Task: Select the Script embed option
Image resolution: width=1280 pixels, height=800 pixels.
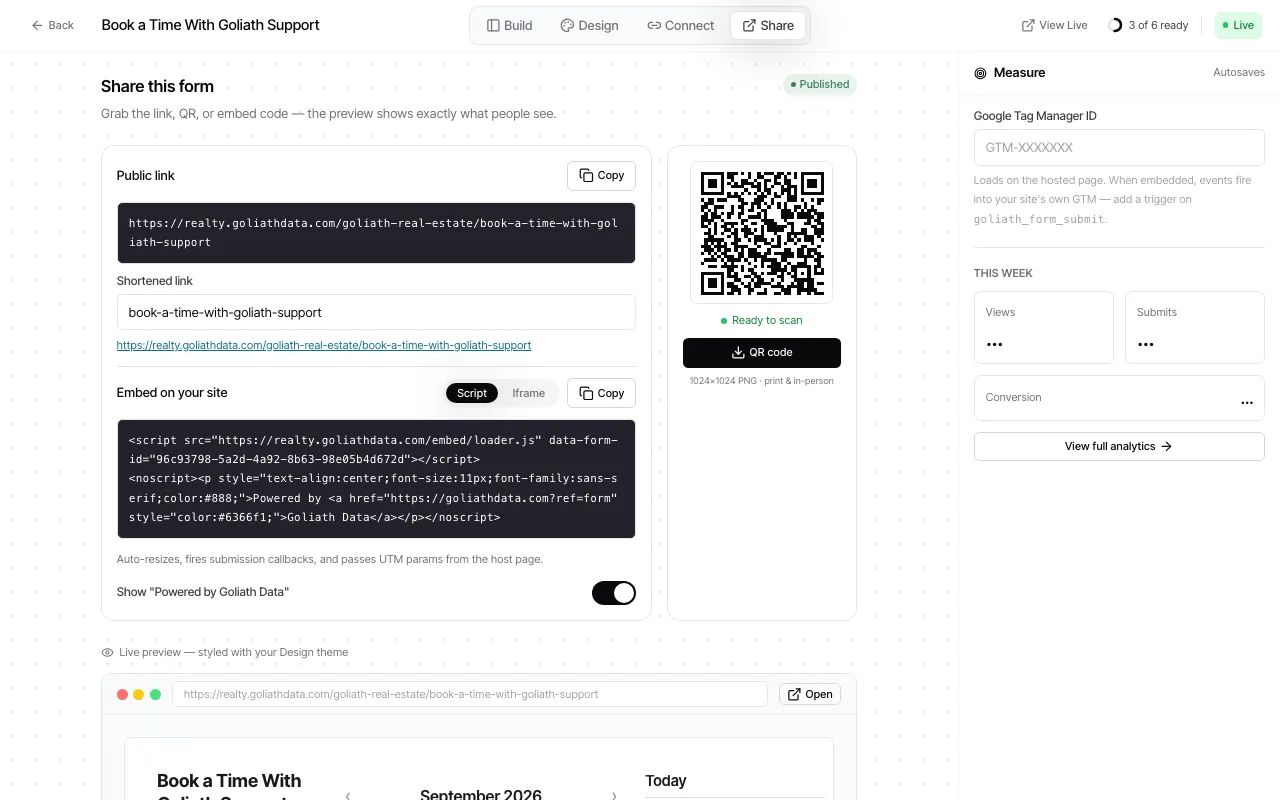Action: click(472, 393)
